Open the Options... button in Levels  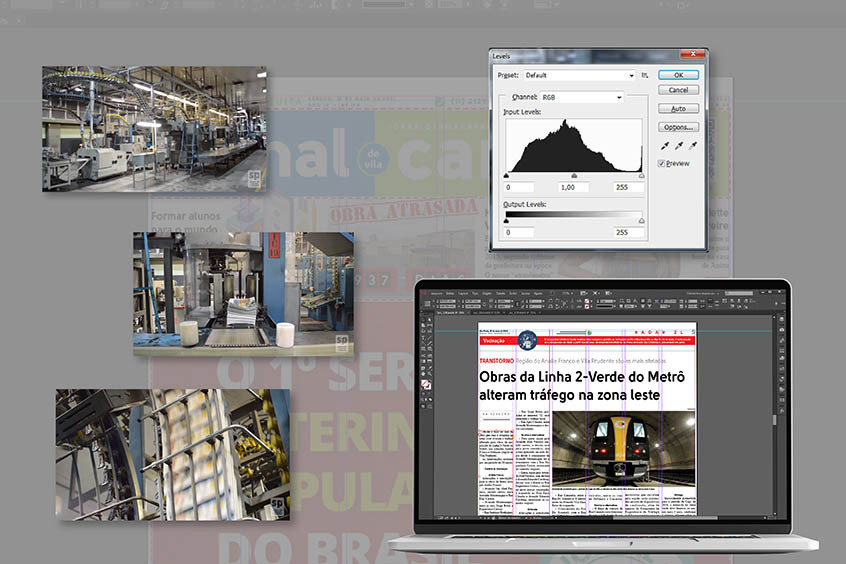pyautogui.click(x=678, y=127)
